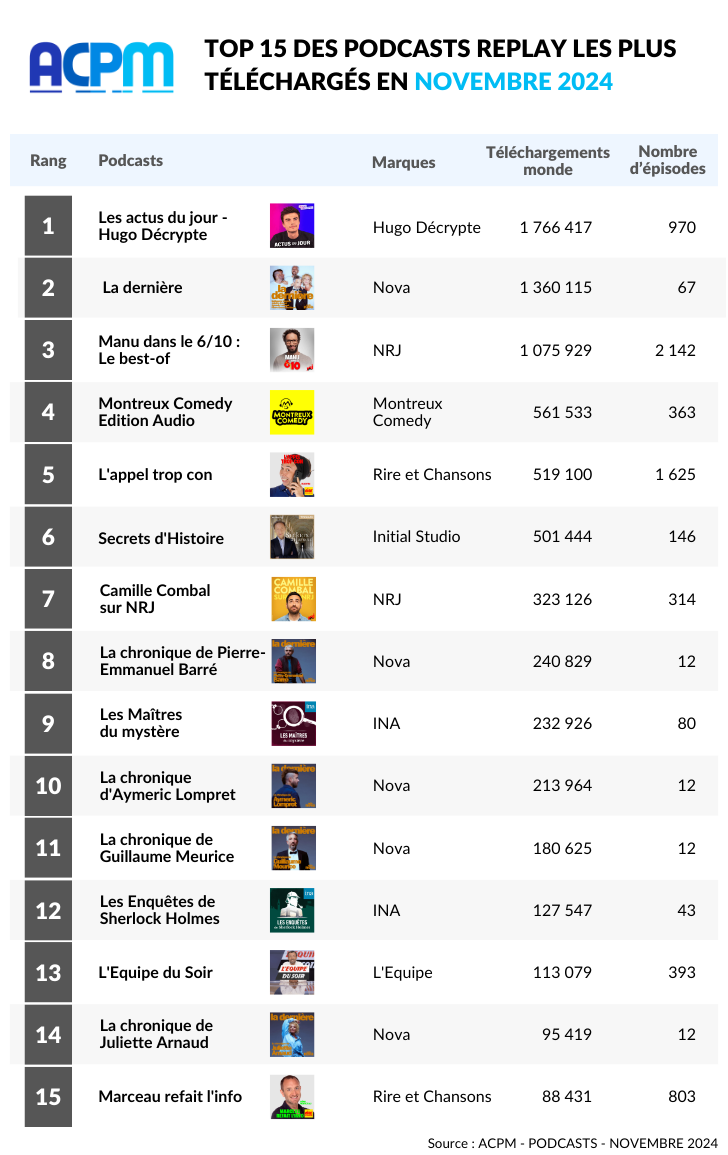
Task: Select the La dernière podcast artwork
Action: [292, 288]
